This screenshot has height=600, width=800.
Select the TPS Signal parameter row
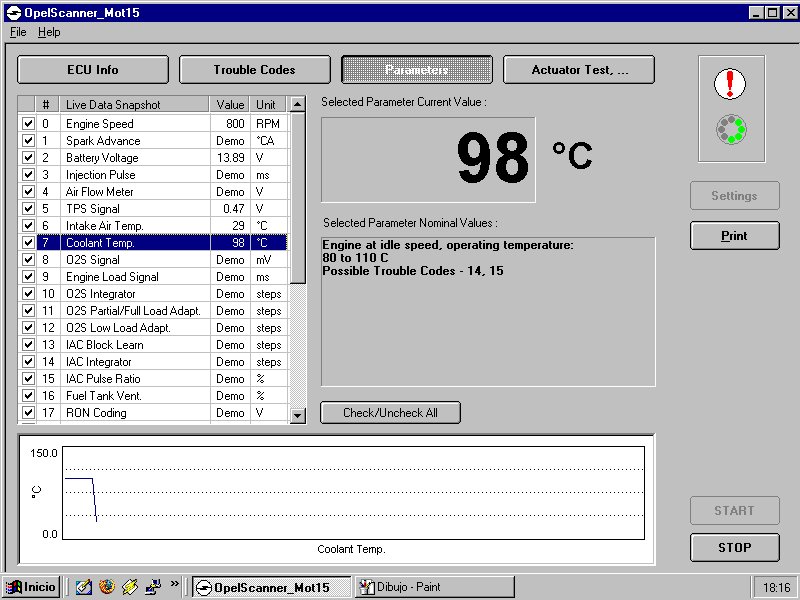click(x=153, y=209)
